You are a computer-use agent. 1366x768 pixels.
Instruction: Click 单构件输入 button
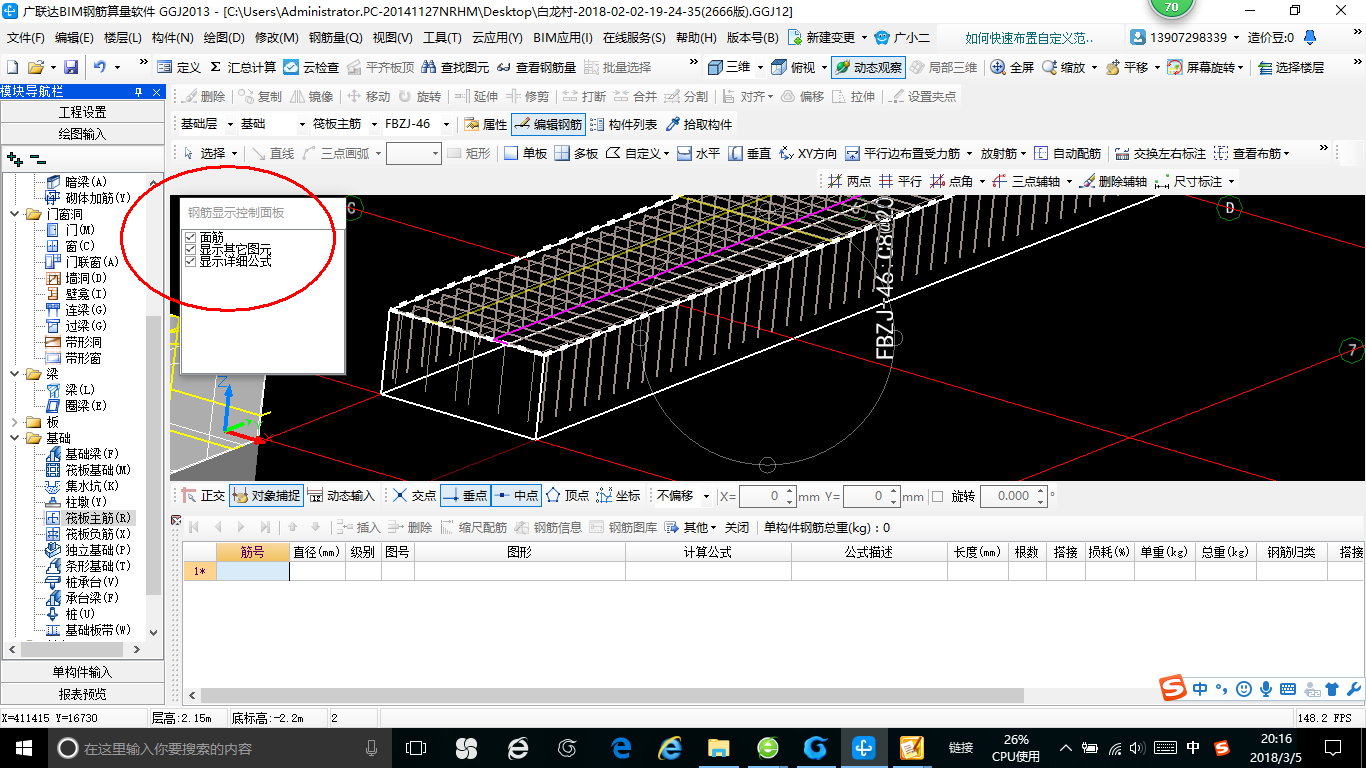(82, 672)
